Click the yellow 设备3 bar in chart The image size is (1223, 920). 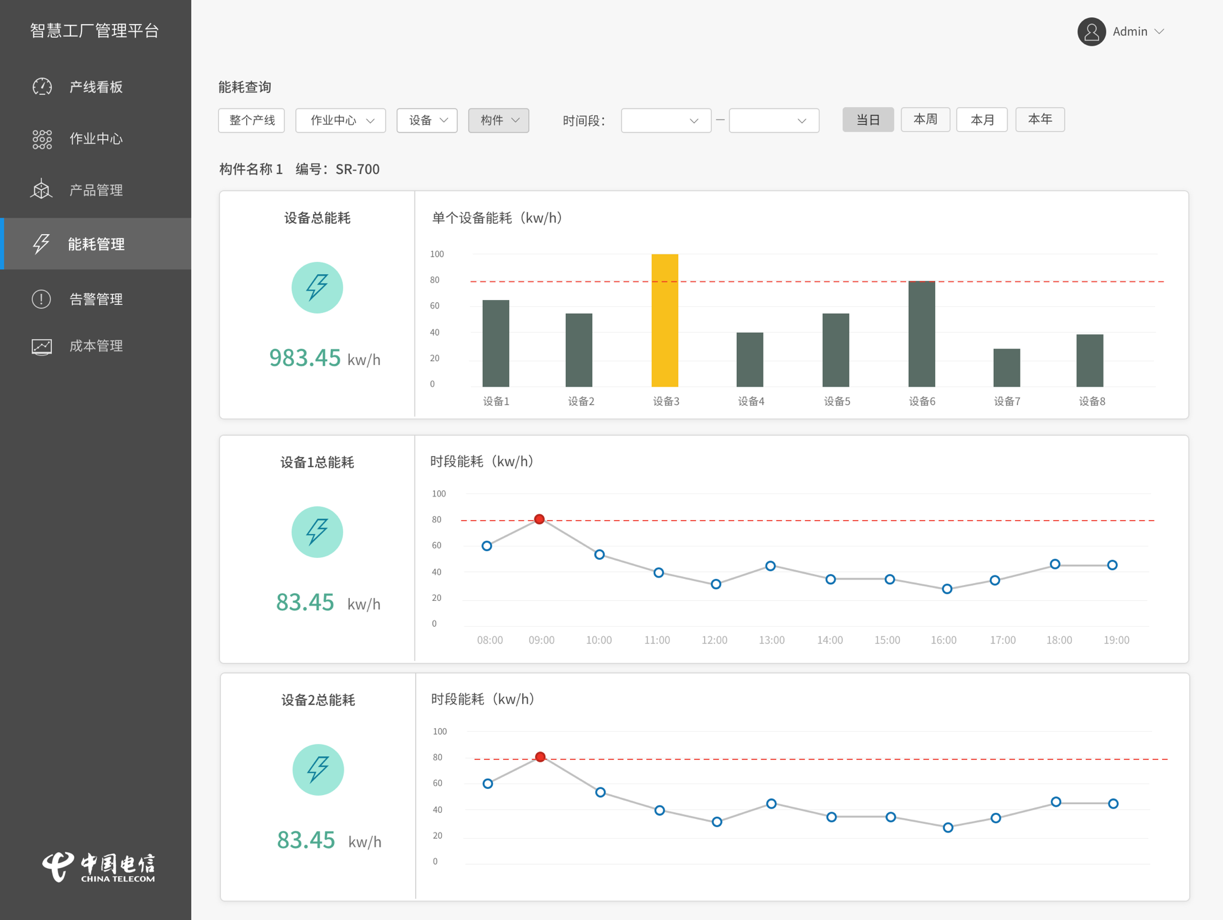click(x=665, y=320)
